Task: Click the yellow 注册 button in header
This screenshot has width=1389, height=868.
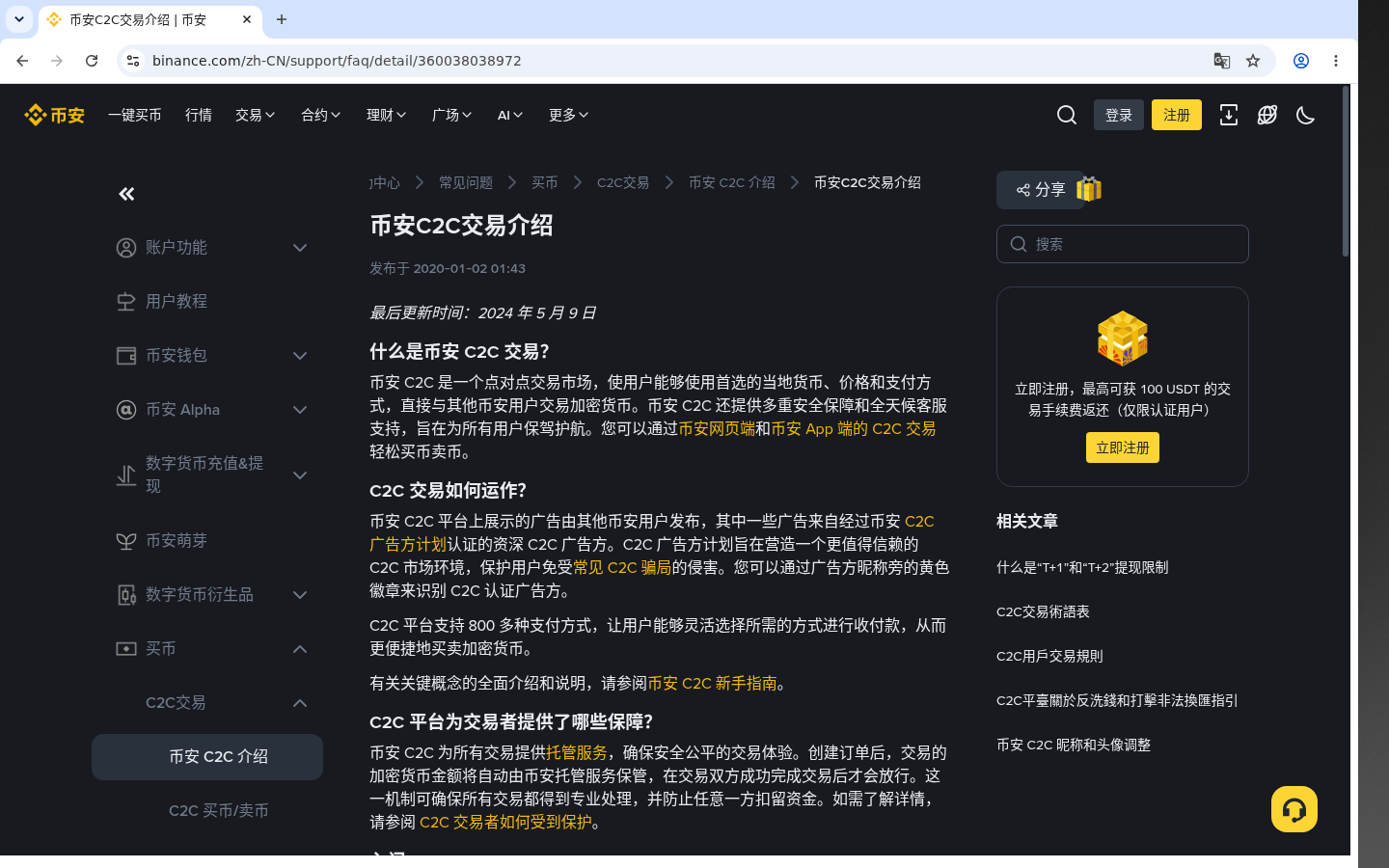Action: click(x=1177, y=115)
